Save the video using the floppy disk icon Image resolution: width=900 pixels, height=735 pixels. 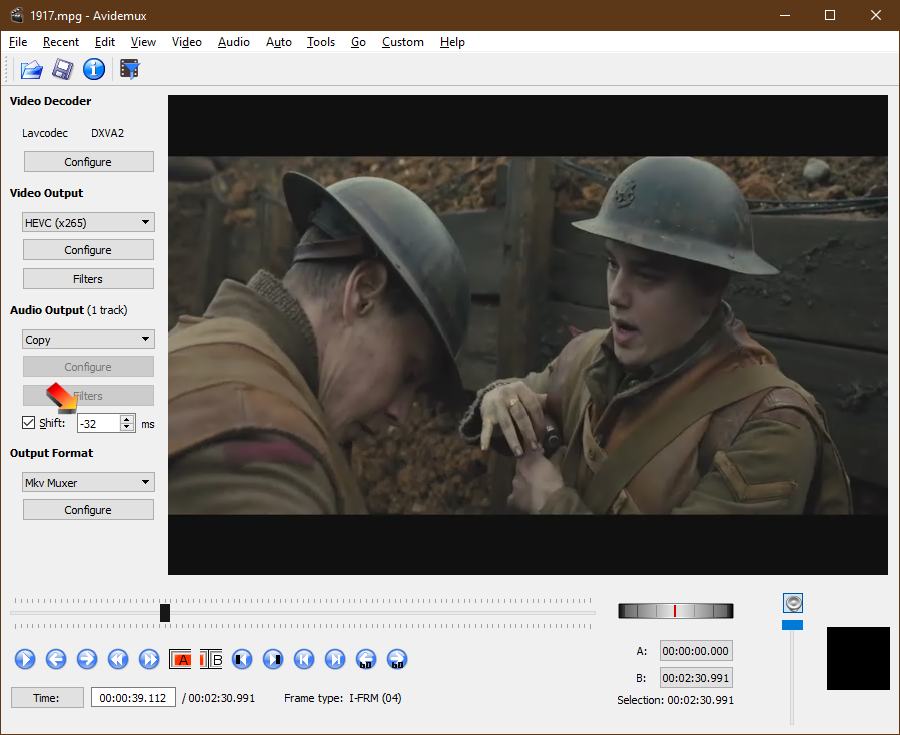coord(63,69)
